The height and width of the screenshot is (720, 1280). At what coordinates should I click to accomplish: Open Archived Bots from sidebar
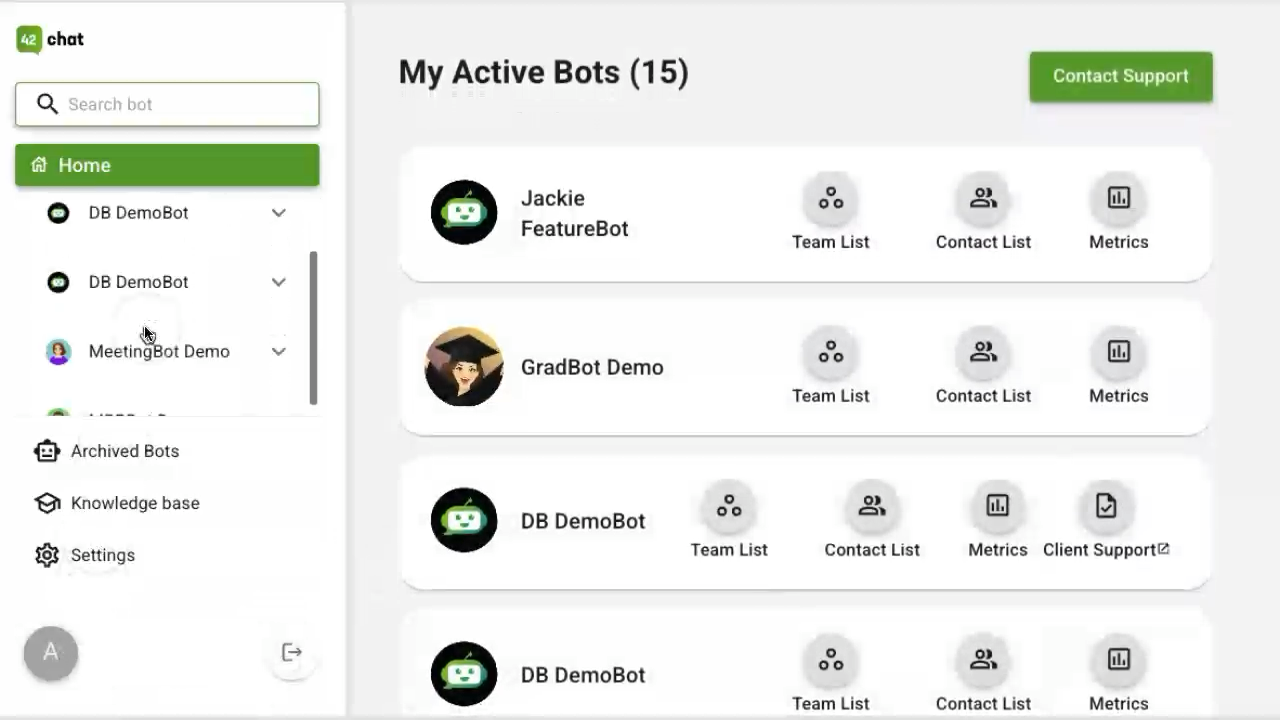click(x=107, y=451)
